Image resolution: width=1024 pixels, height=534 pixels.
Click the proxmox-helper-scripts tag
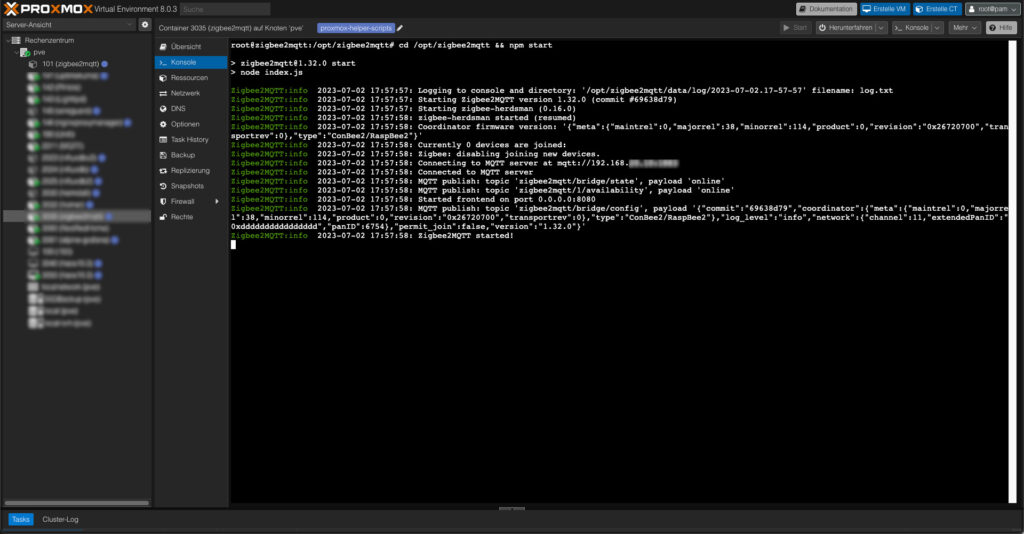pyautogui.click(x=356, y=28)
